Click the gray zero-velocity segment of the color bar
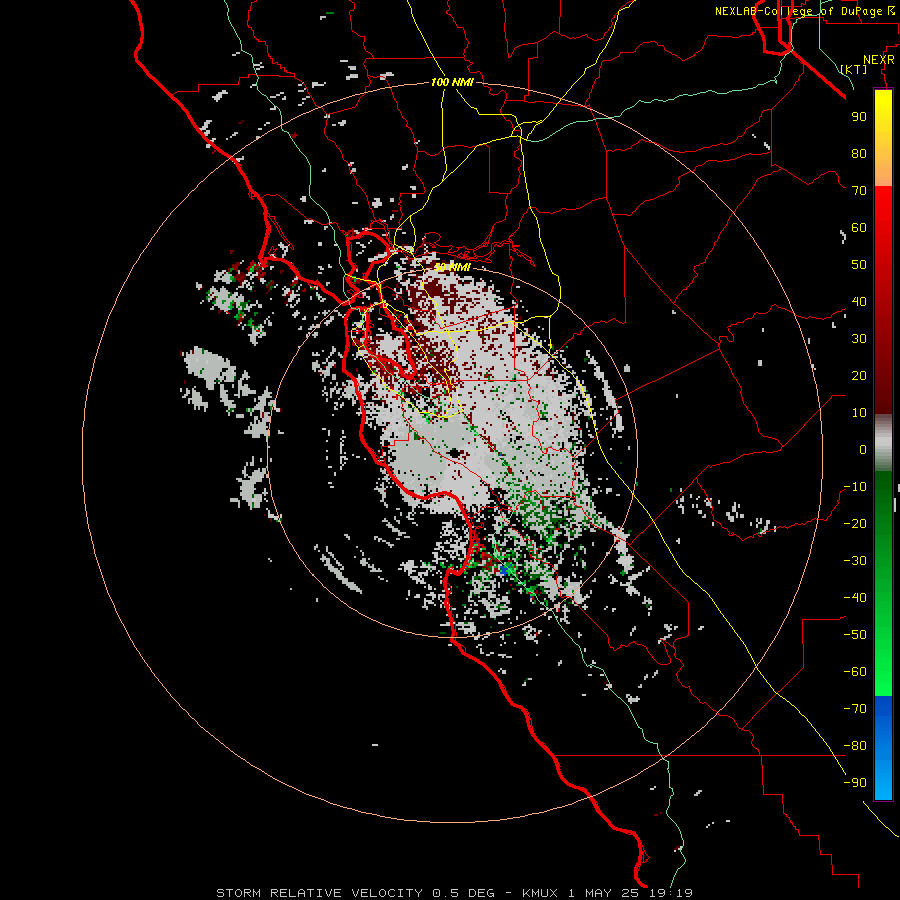Screen dimensions: 900x900 883,443
